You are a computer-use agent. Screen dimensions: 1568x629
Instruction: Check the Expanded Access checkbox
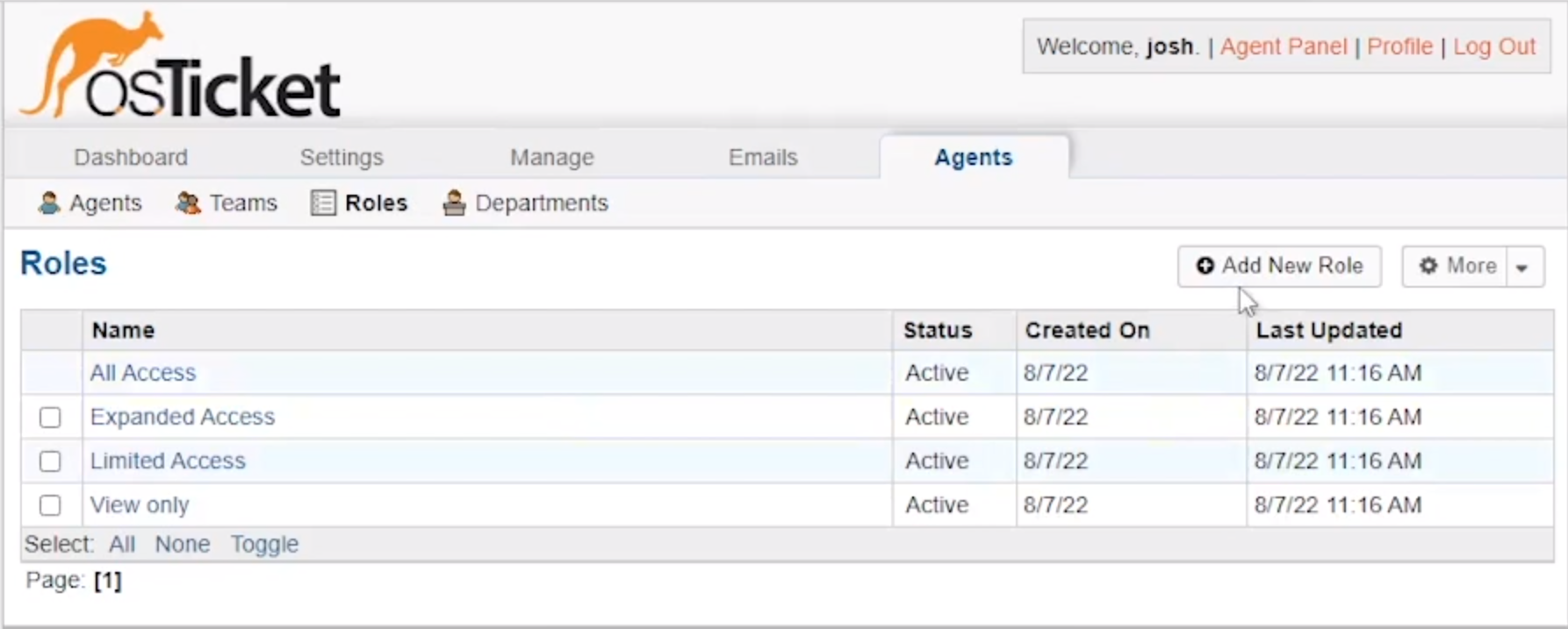click(x=50, y=418)
